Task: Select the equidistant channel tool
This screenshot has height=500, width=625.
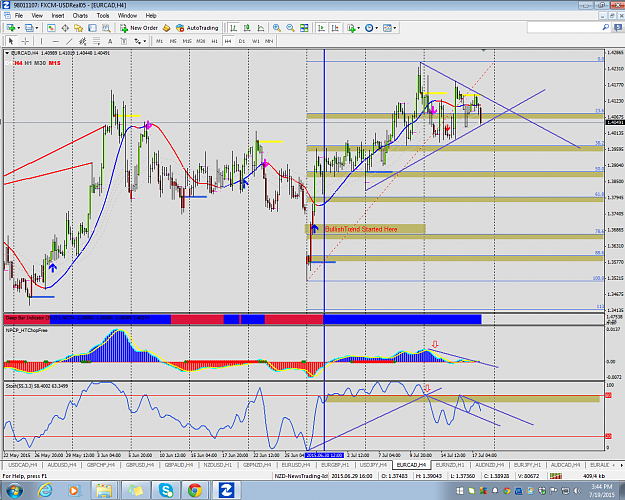Action: click(83, 41)
